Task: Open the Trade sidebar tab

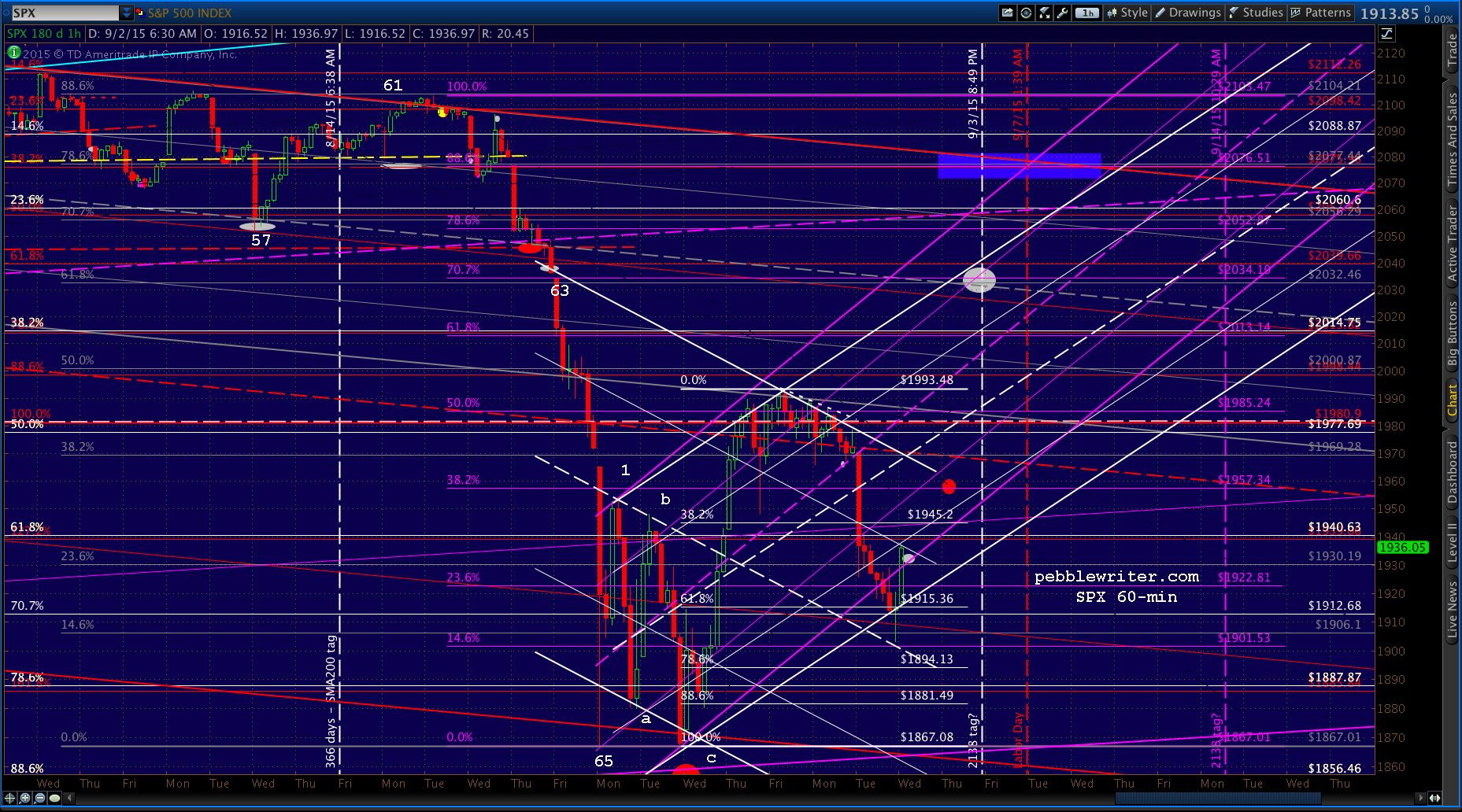Action: coord(1453,51)
